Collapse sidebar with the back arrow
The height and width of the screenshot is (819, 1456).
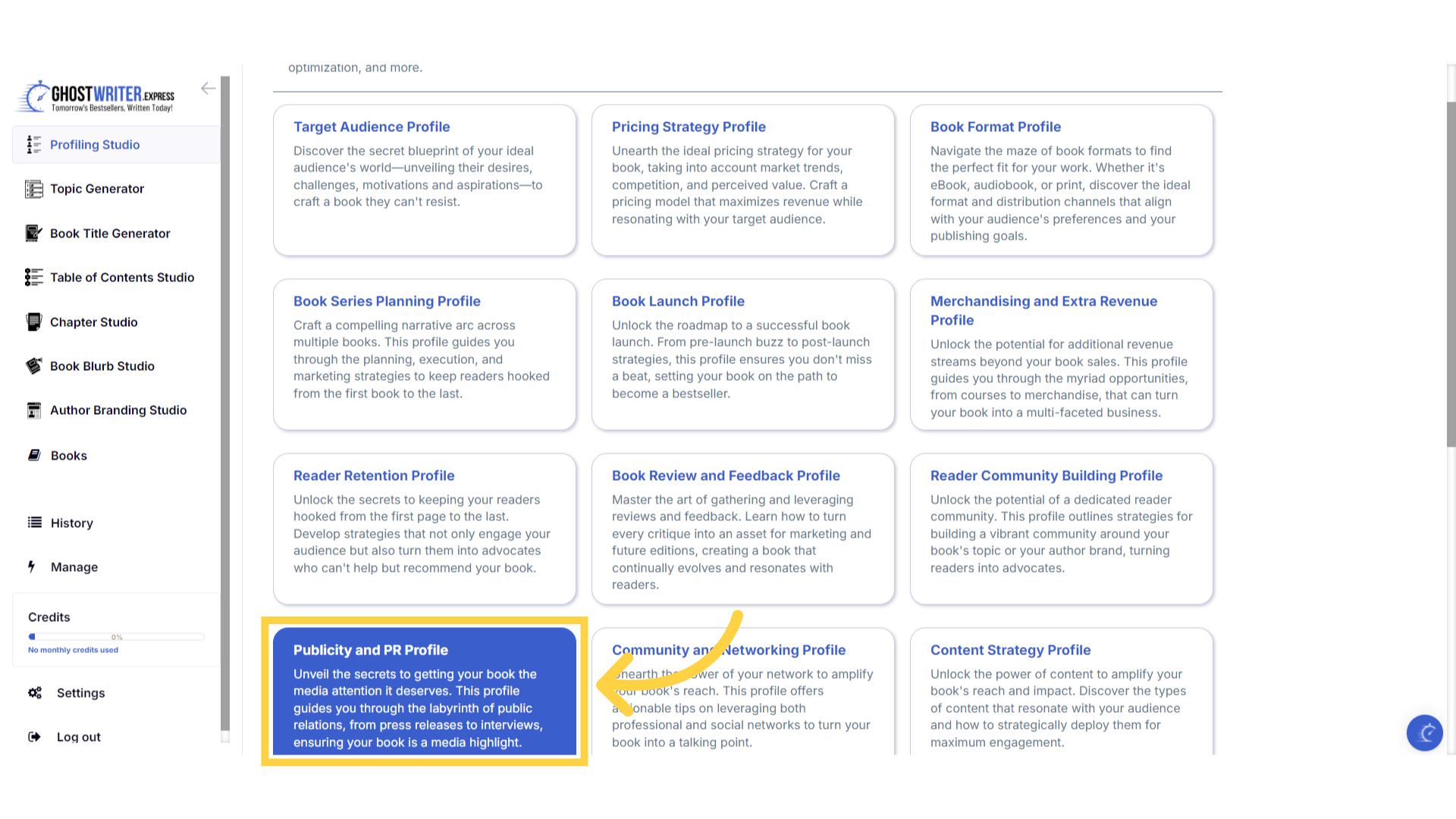208,89
